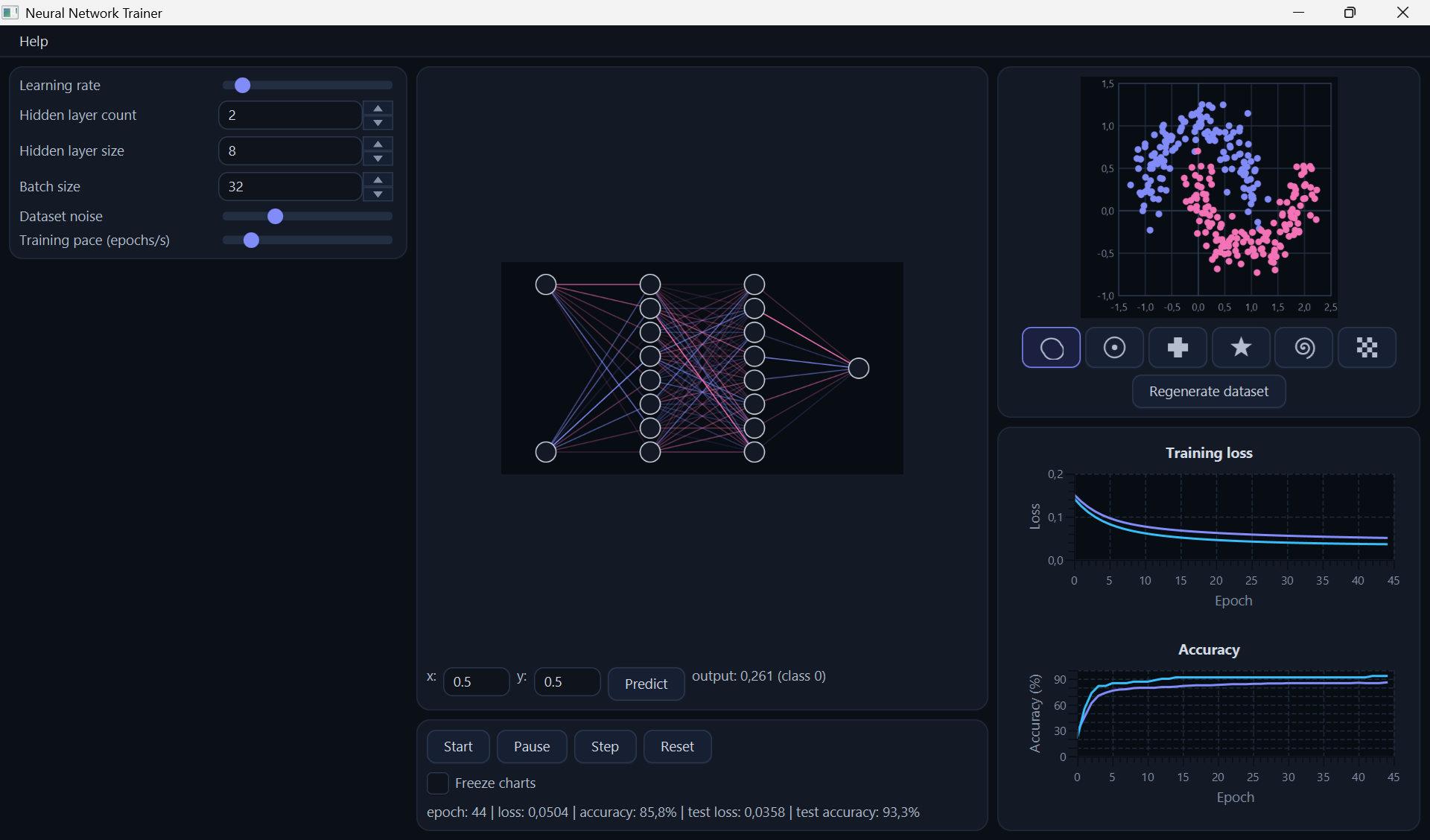Click the epoch status line text
Image resolution: width=1430 pixels, height=840 pixels.
(x=673, y=812)
